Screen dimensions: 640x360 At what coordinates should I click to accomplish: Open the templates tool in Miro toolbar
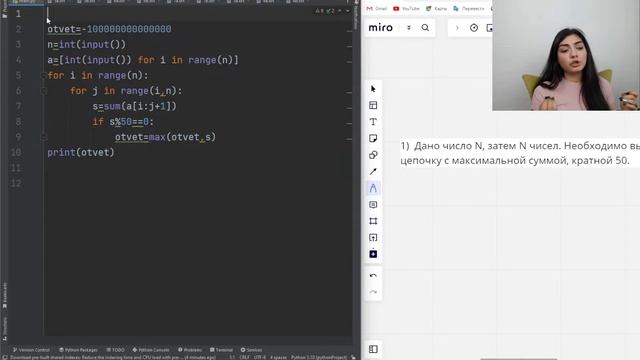(373, 105)
